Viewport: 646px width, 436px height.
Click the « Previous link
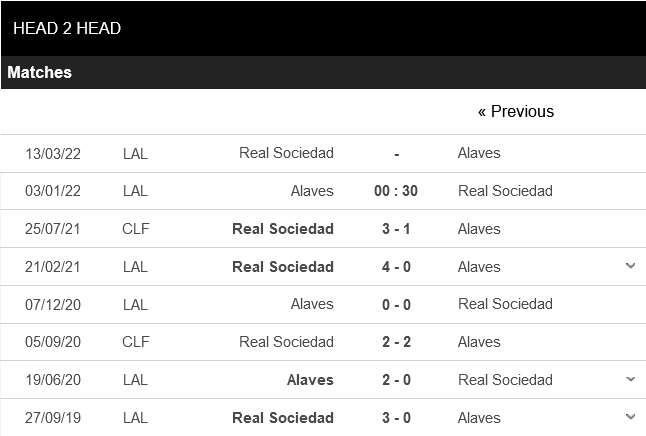pos(515,111)
